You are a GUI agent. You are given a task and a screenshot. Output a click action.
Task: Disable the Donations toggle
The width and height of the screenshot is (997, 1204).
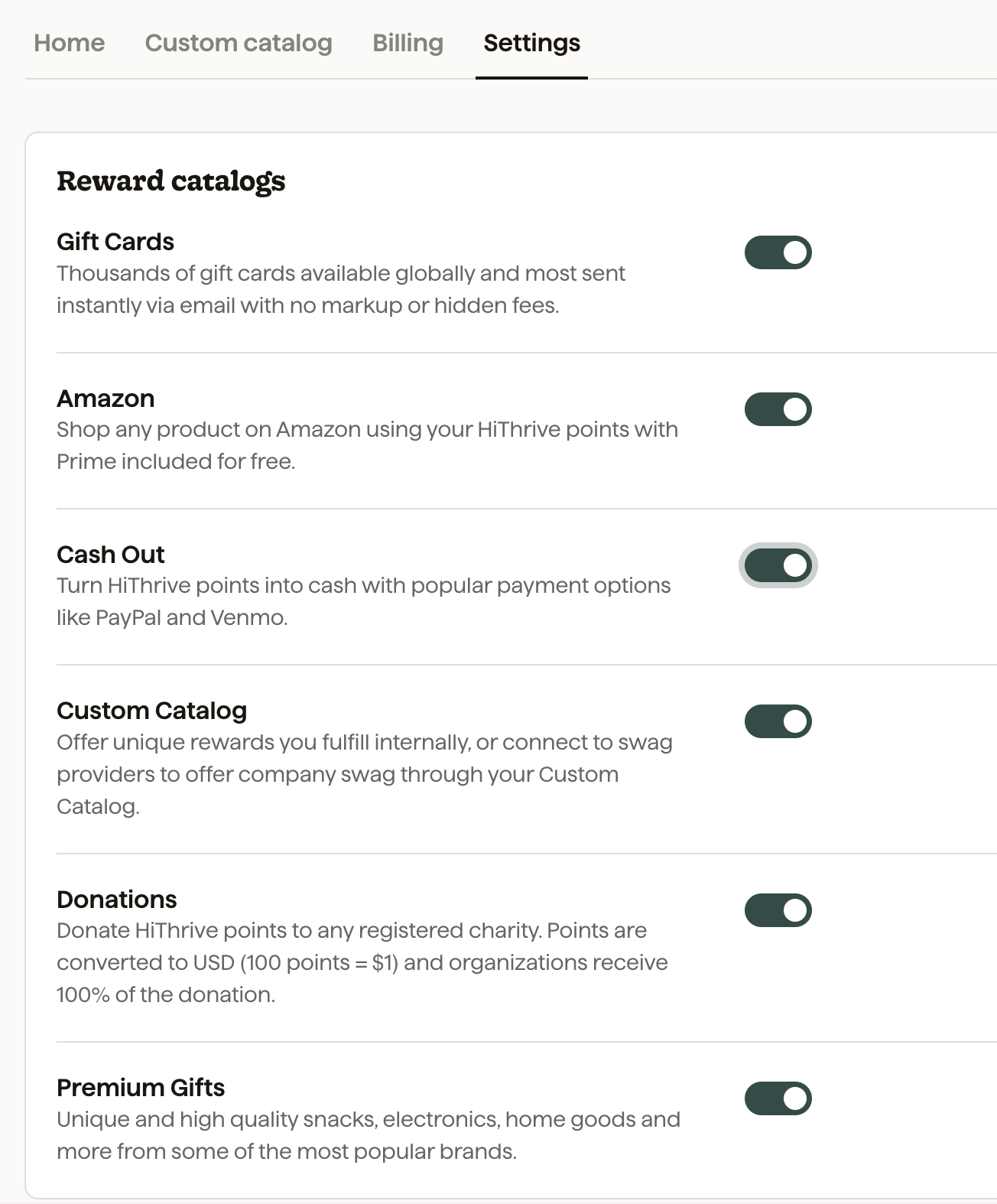778,910
